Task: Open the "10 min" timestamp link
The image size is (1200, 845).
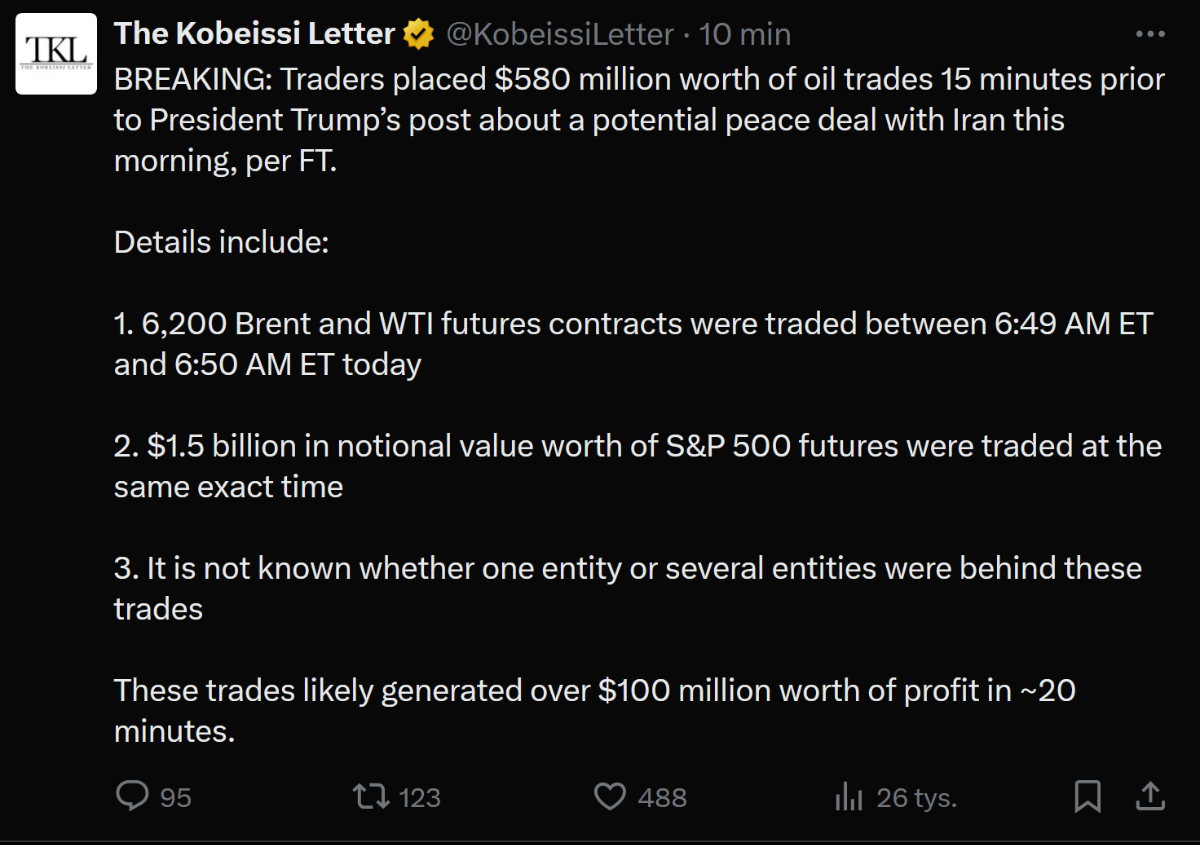Action: [x=745, y=35]
